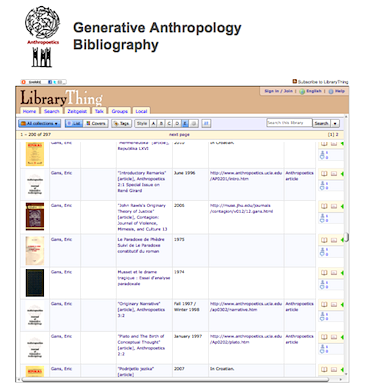This screenshot has height=388, width=366.
Task: Open book icon for Plato and The Birth row
Action: tap(324, 337)
